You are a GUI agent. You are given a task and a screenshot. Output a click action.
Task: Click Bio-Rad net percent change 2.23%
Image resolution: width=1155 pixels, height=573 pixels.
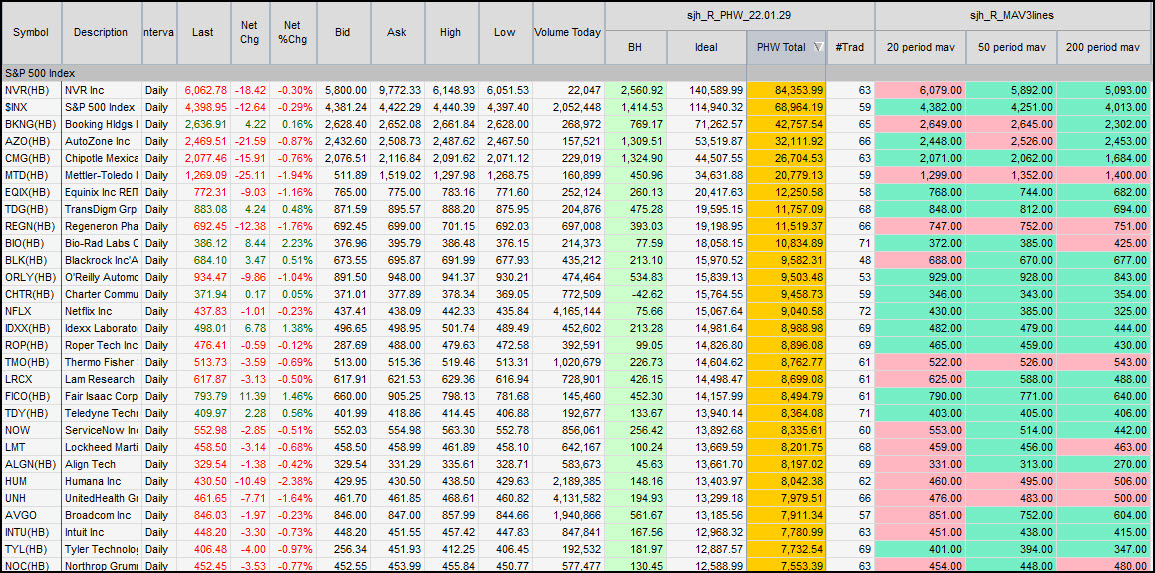(293, 242)
